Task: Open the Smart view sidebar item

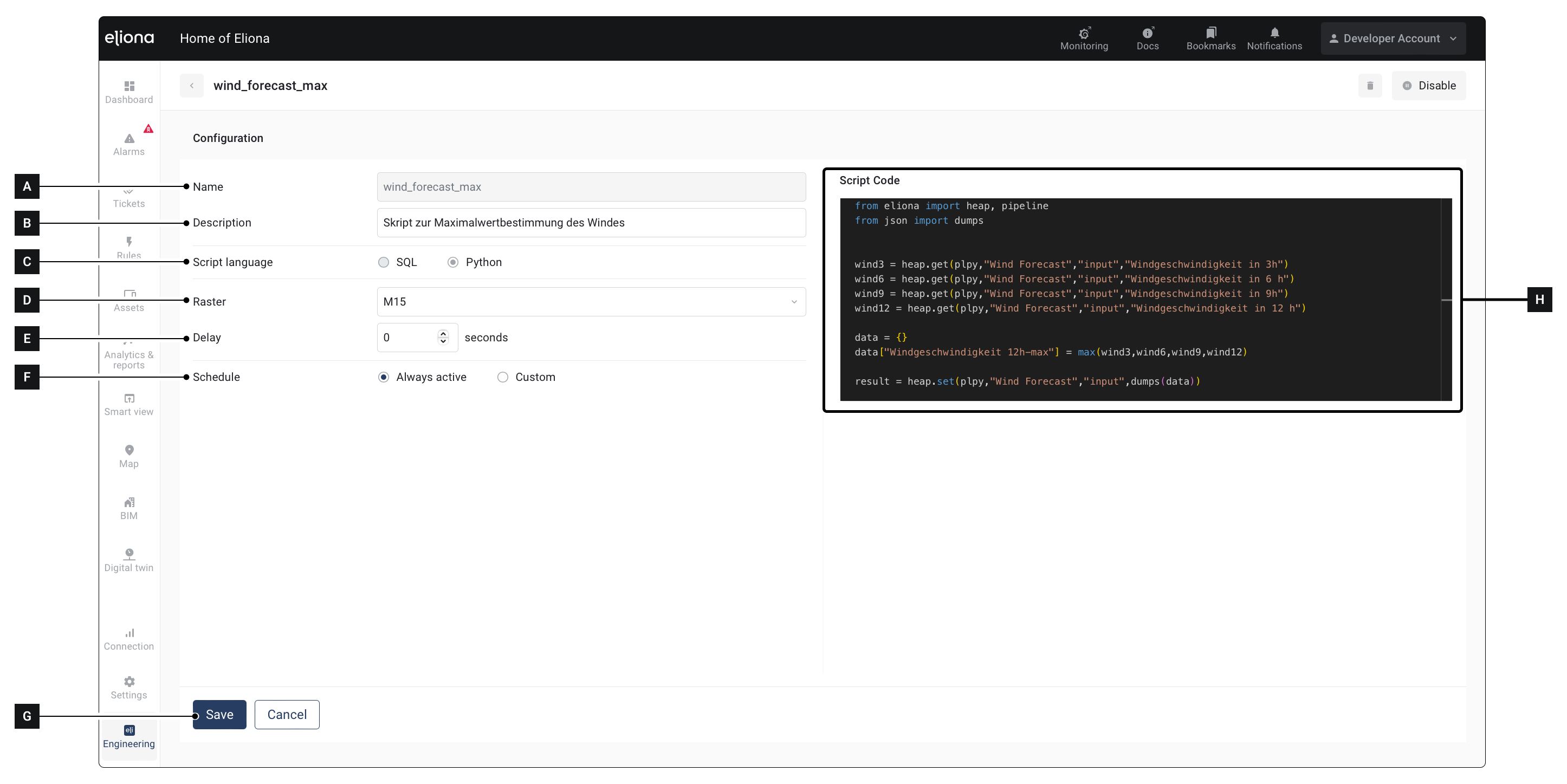Action: pos(129,405)
